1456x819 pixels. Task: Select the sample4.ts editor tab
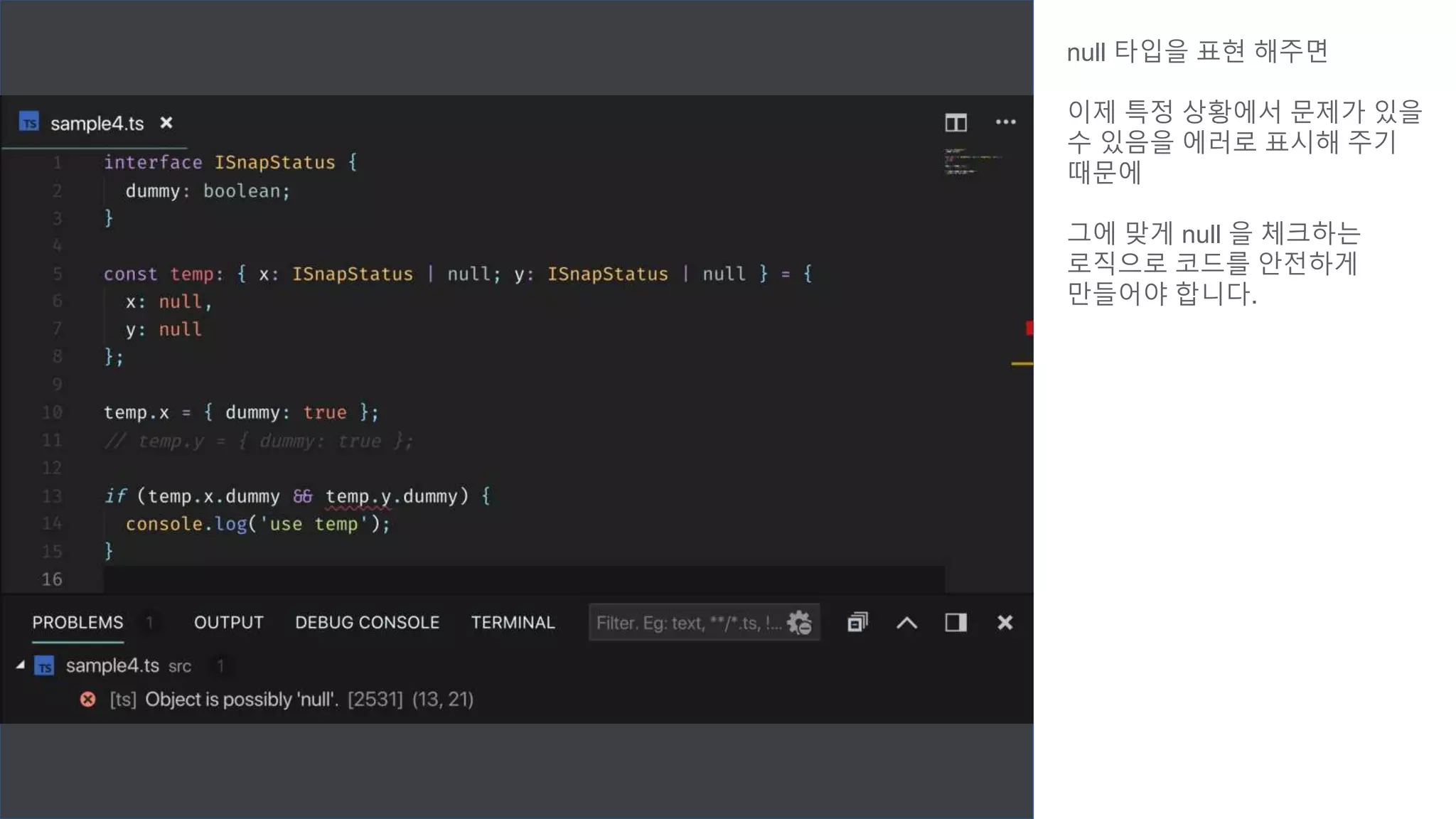[x=97, y=123]
